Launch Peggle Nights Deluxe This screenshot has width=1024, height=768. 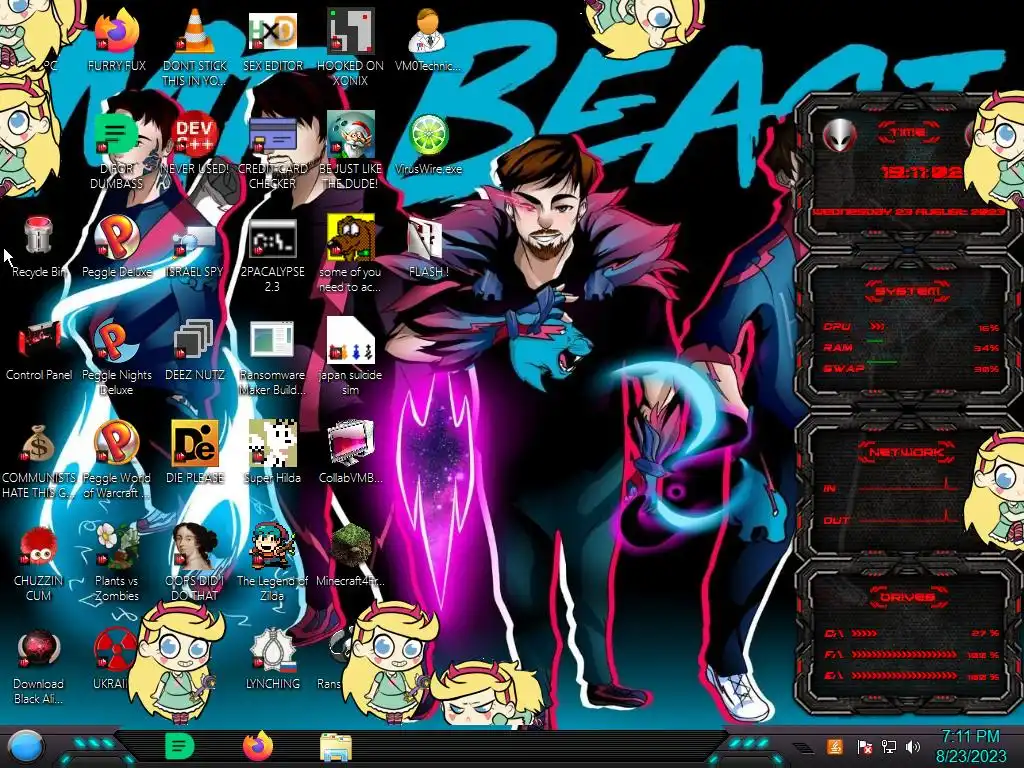point(116,342)
